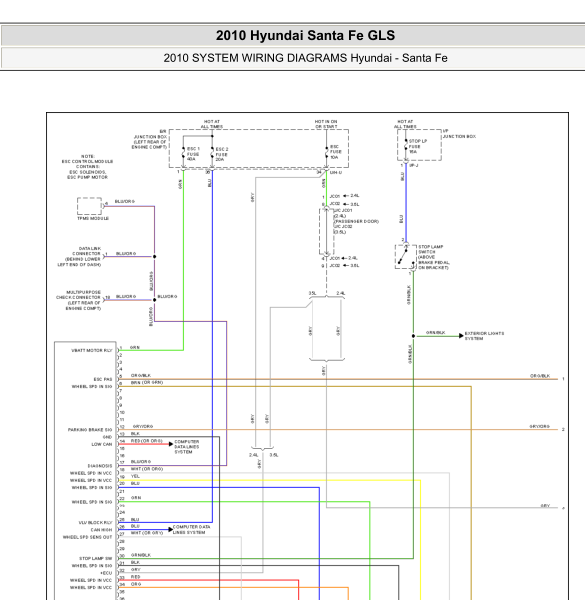Click the 'VLV BLOCK RLY' pin label

click(96, 523)
